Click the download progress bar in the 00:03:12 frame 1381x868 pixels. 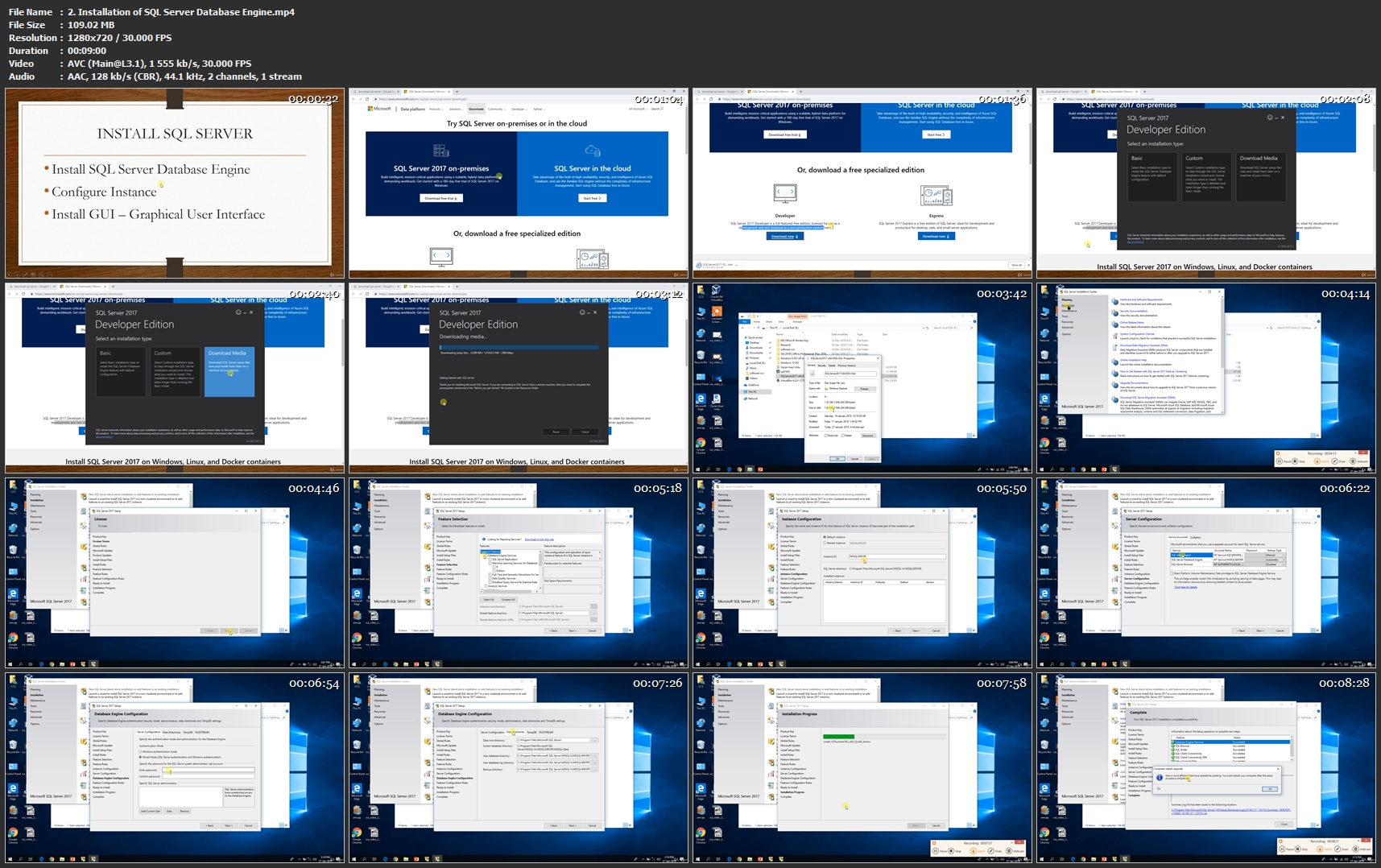[519, 347]
